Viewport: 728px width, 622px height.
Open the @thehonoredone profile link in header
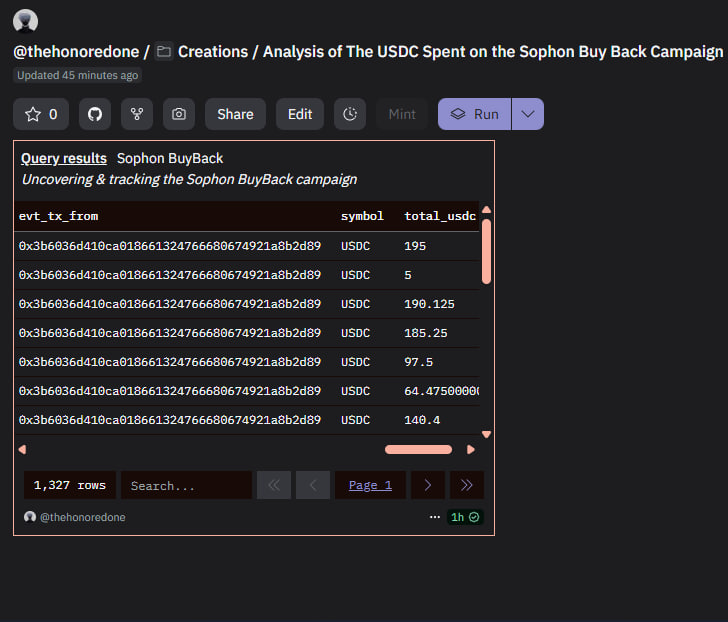pos(76,52)
